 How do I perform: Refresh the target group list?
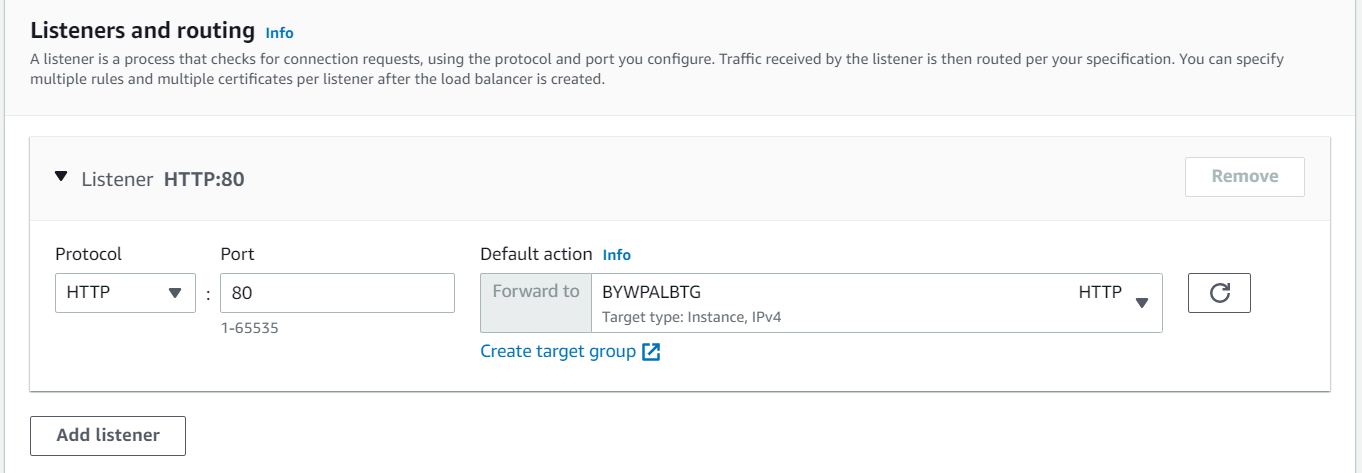tap(1219, 293)
